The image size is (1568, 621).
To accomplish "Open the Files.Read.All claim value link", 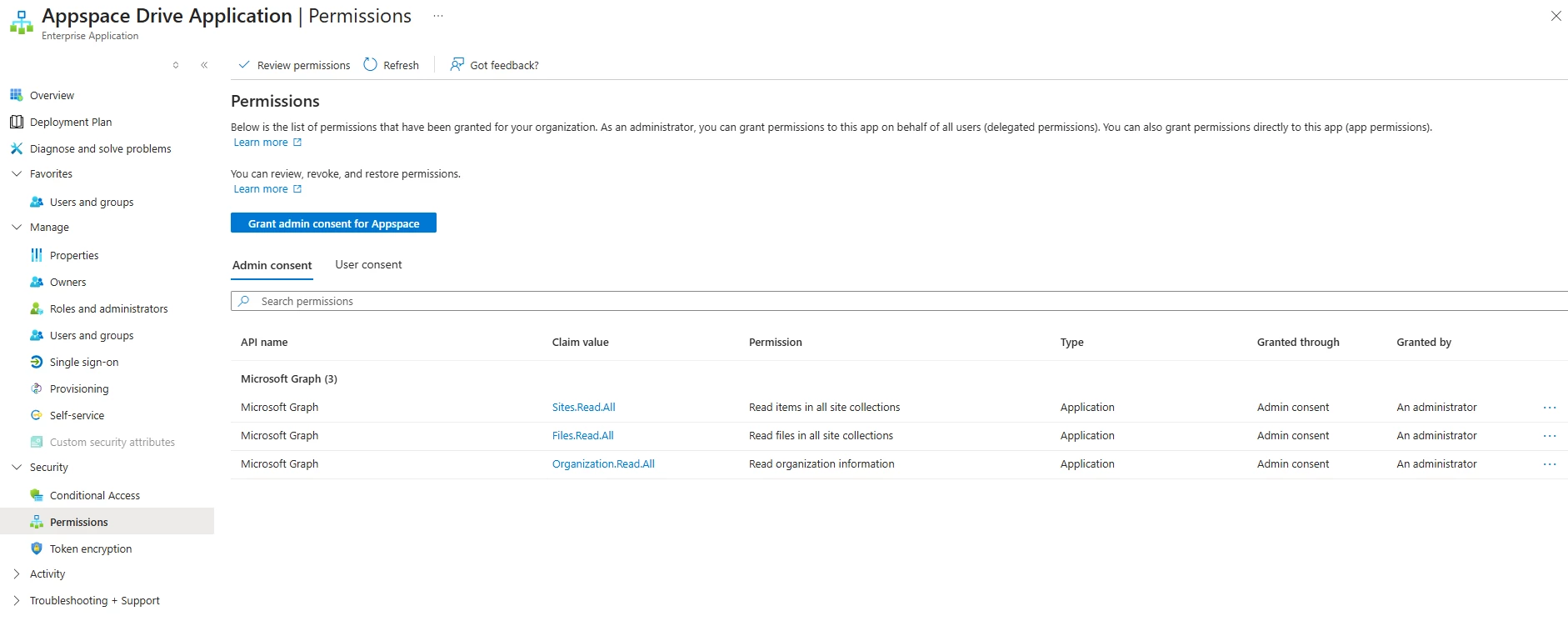I will (582, 436).
